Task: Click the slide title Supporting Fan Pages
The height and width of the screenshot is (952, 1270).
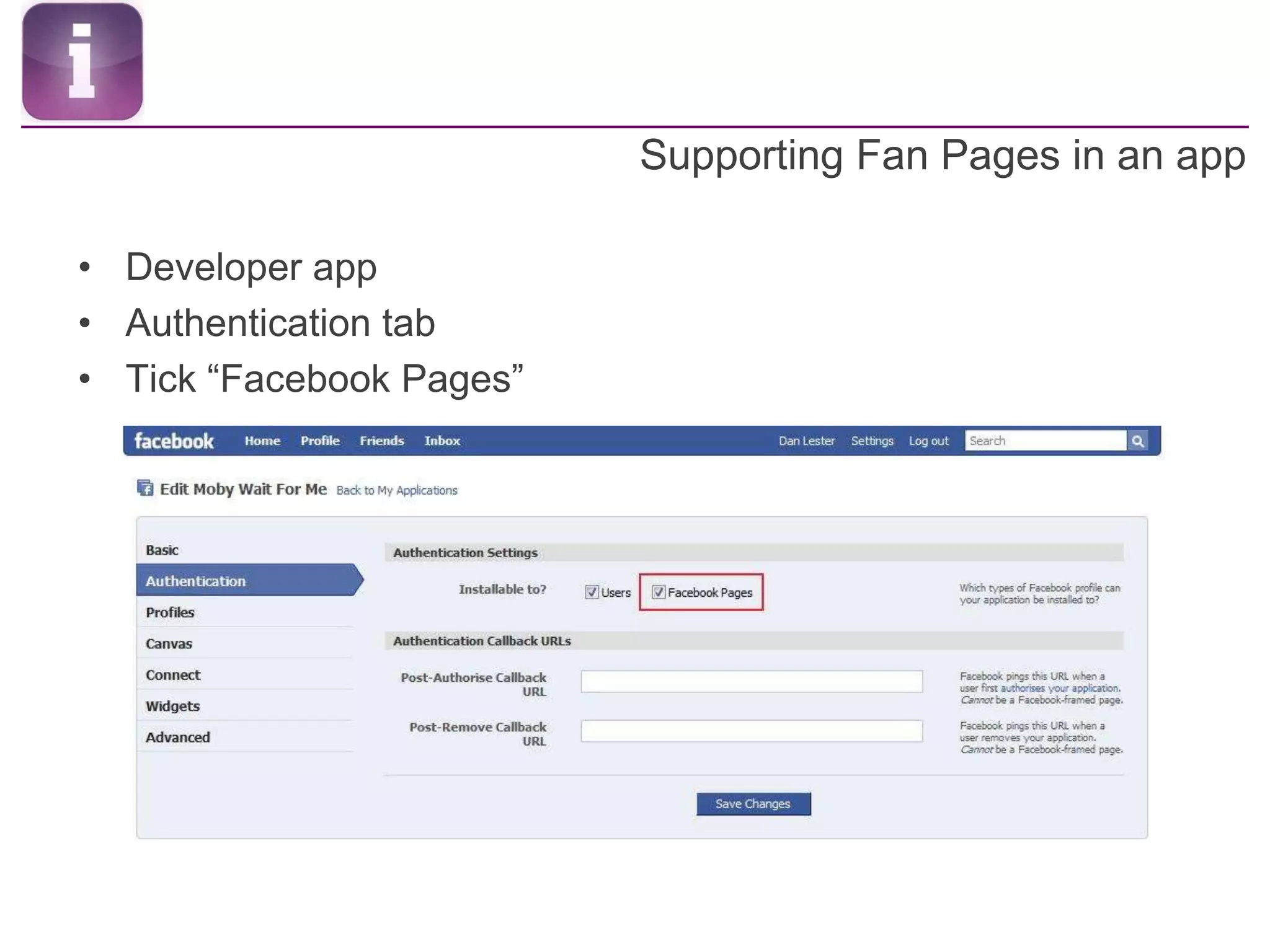Action: (943, 155)
